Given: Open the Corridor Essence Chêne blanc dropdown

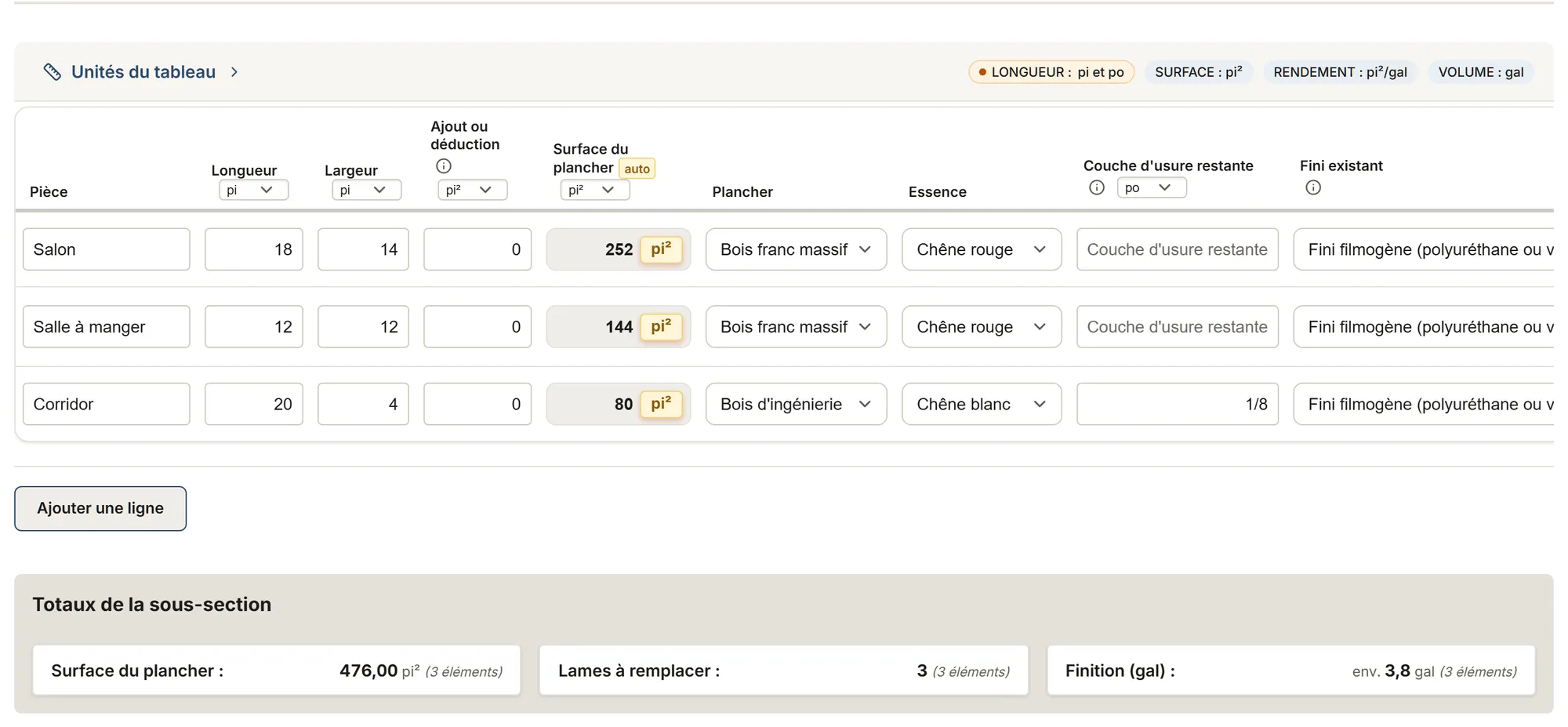Looking at the screenshot, I should (x=982, y=404).
